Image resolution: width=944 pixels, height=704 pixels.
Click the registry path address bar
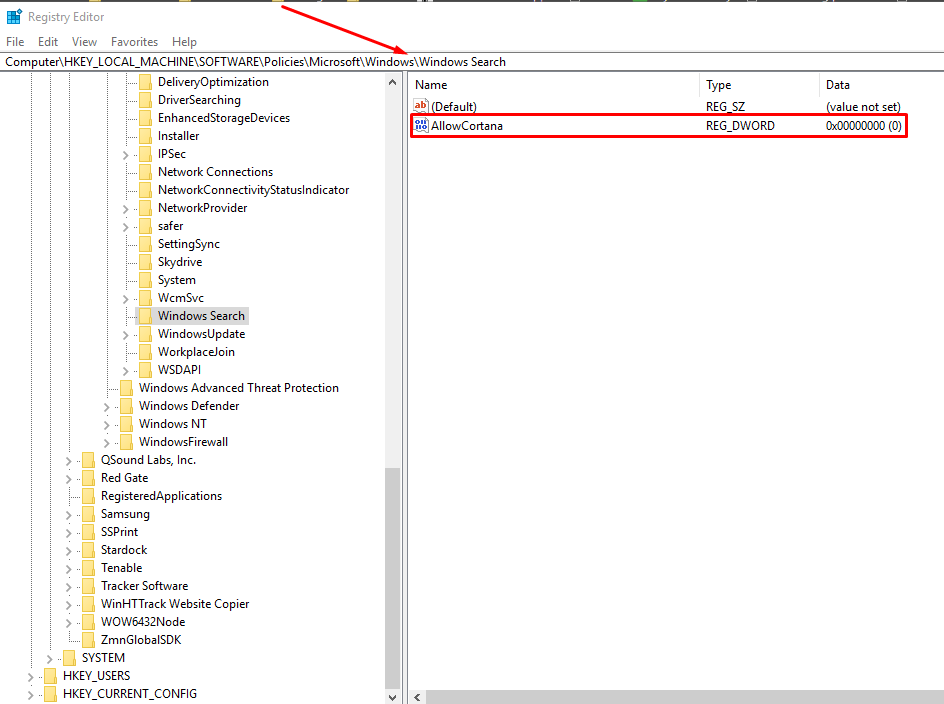point(472,61)
